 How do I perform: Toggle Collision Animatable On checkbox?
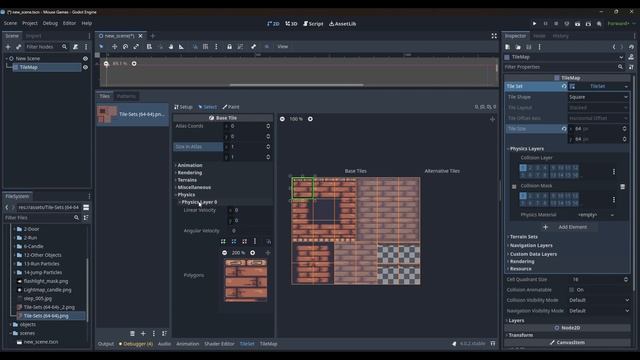pyautogui.click(x=571, y=290)
